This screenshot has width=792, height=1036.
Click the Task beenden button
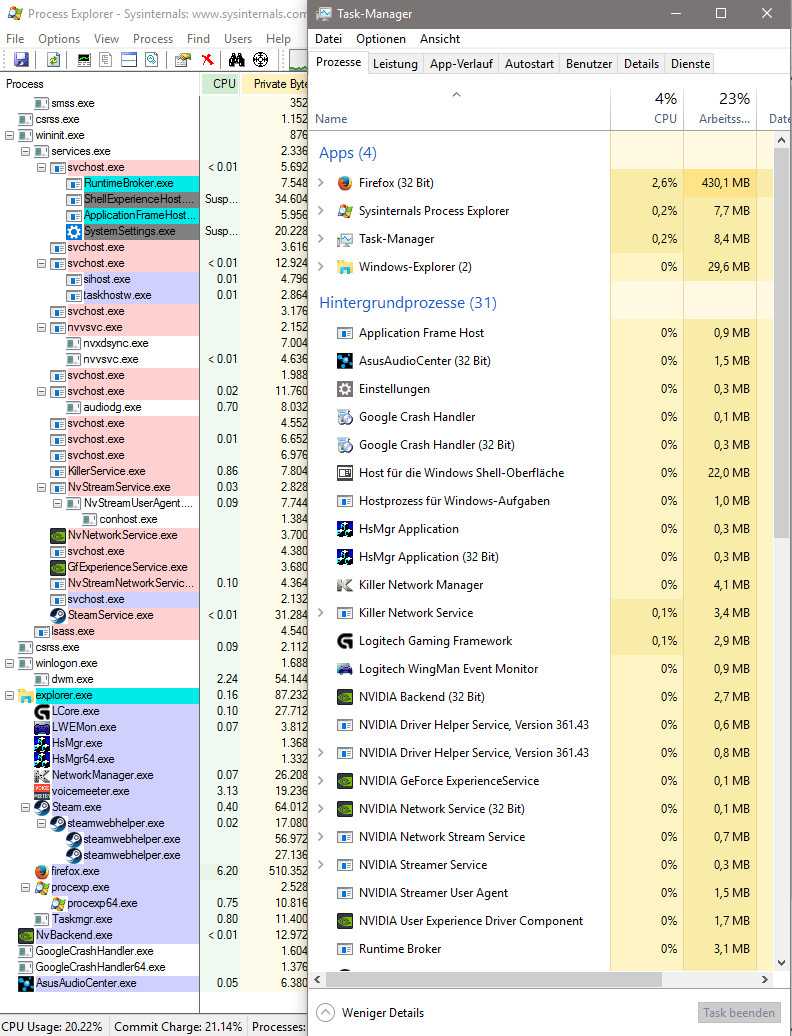(738, 1013)
